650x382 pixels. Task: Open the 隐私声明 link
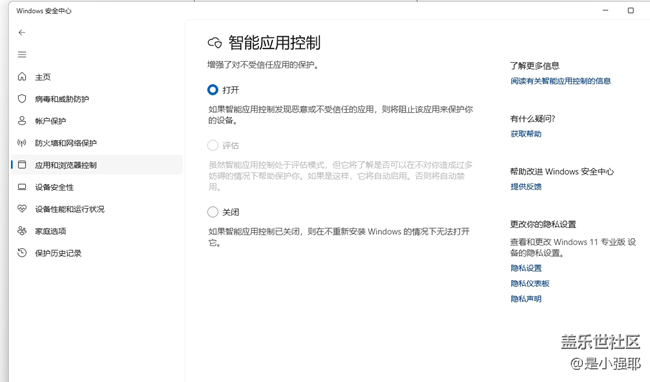pyautogui.click(x=526, y=299)
